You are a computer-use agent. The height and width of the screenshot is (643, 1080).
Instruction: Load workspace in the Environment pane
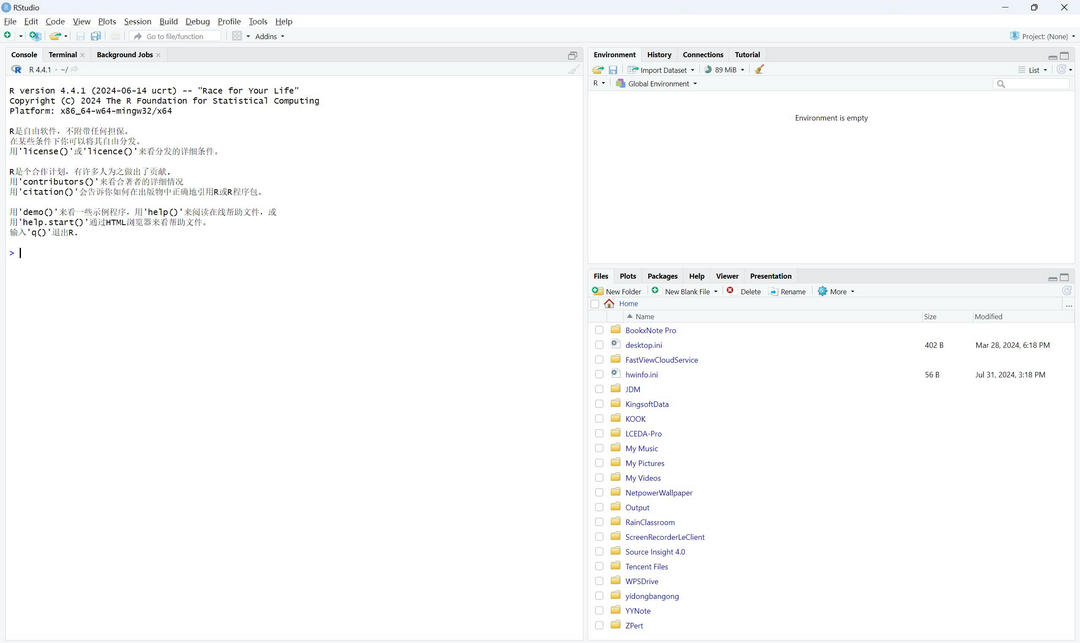point(597,69)
